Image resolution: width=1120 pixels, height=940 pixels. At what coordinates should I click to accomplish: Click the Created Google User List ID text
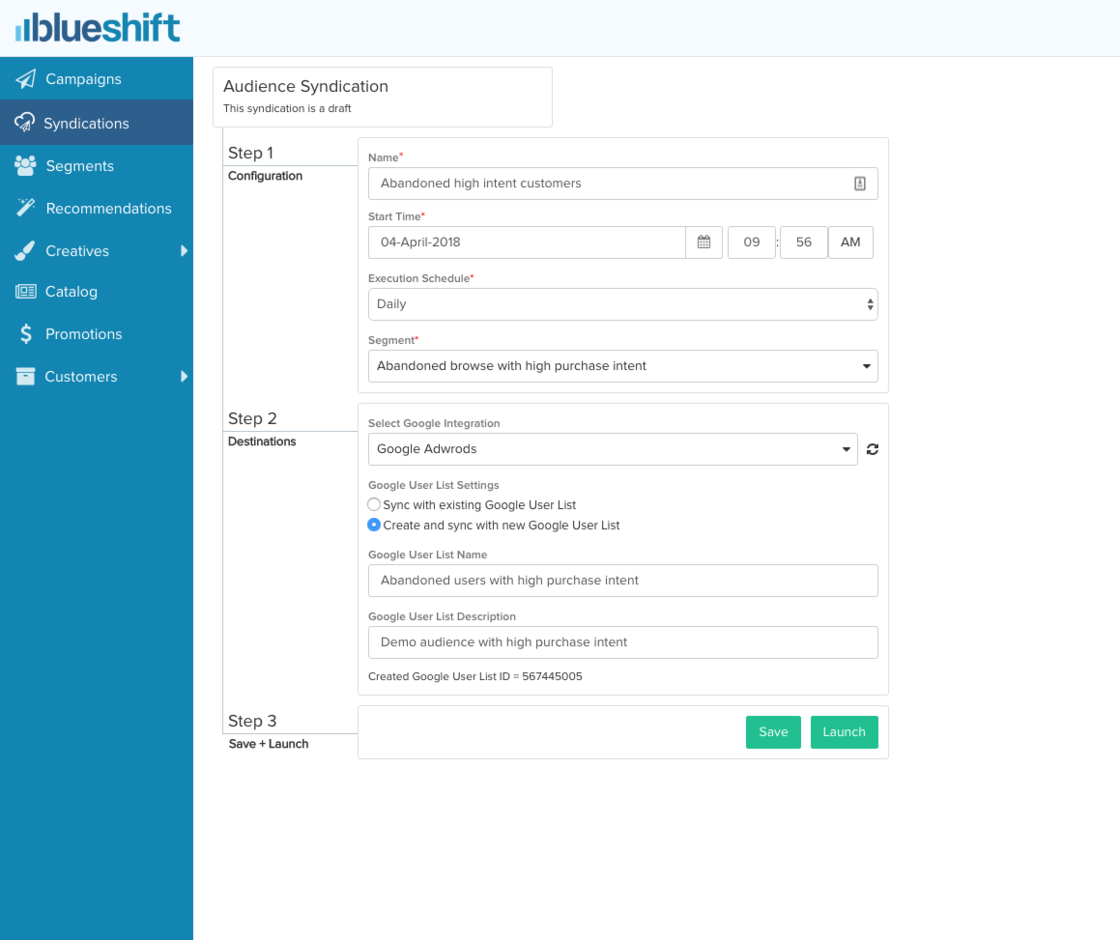click(x=475, y=676)
